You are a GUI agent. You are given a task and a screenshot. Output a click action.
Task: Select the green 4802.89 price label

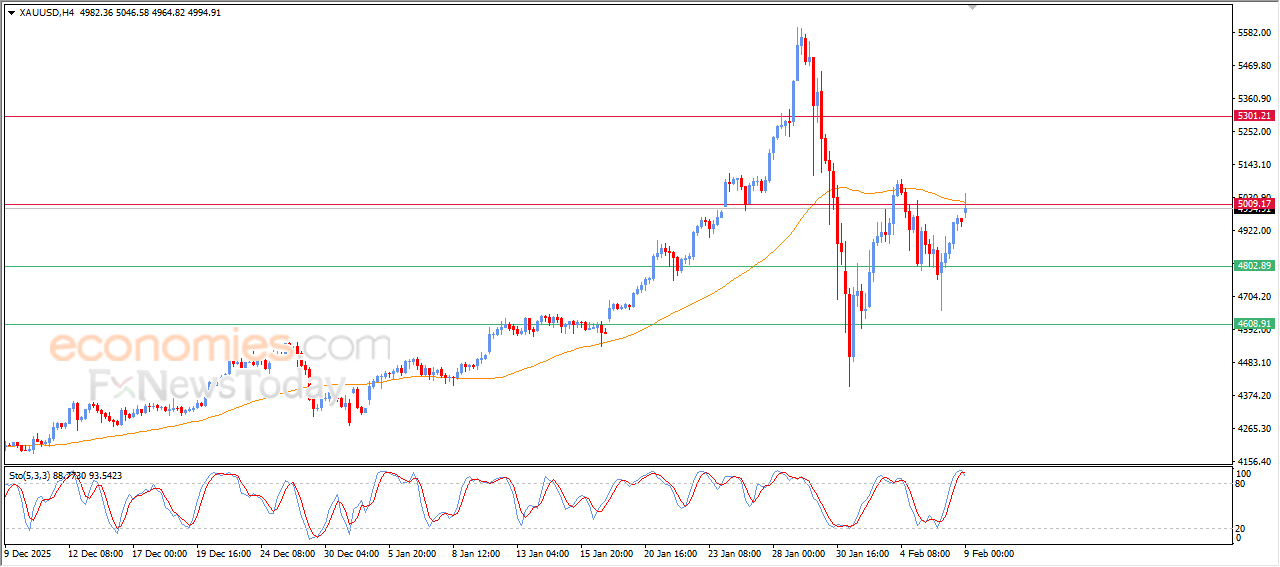[1254, 266]
